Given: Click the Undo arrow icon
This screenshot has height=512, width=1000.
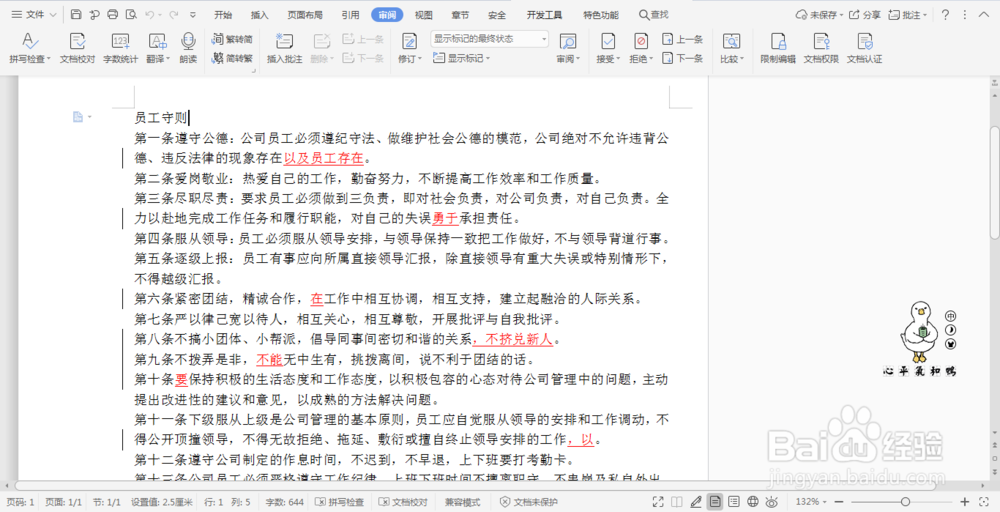Looking at the screenshot, I should click(x=150, y=14).
